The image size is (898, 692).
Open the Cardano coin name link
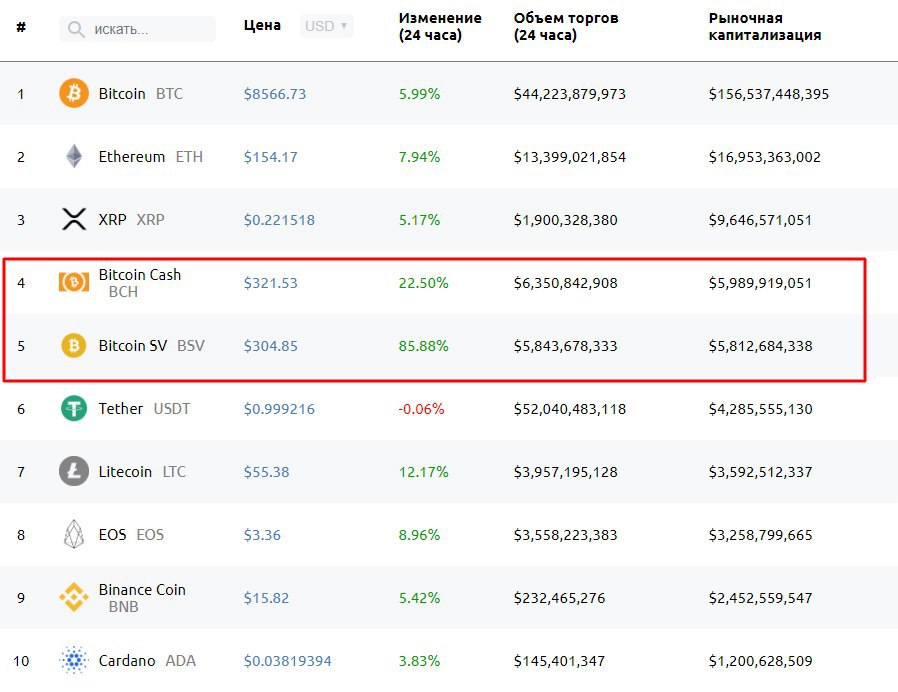tap(127, 660)
